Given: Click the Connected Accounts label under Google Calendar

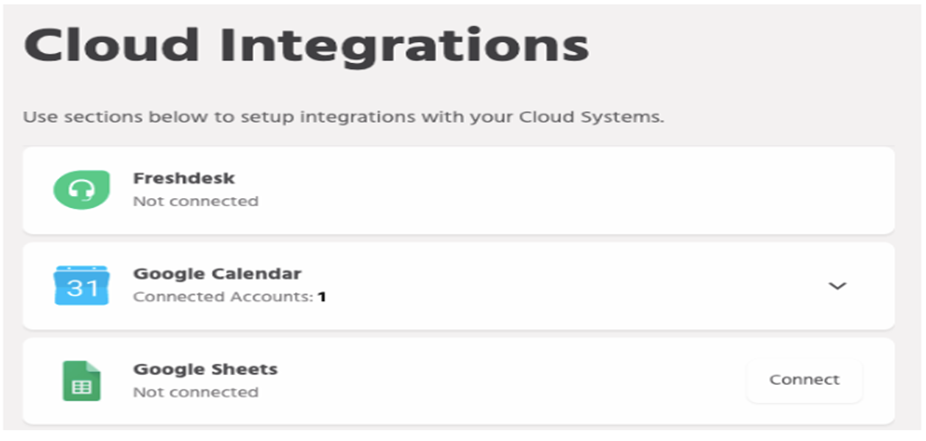Looking at the screenshot, I should point(223,297).
